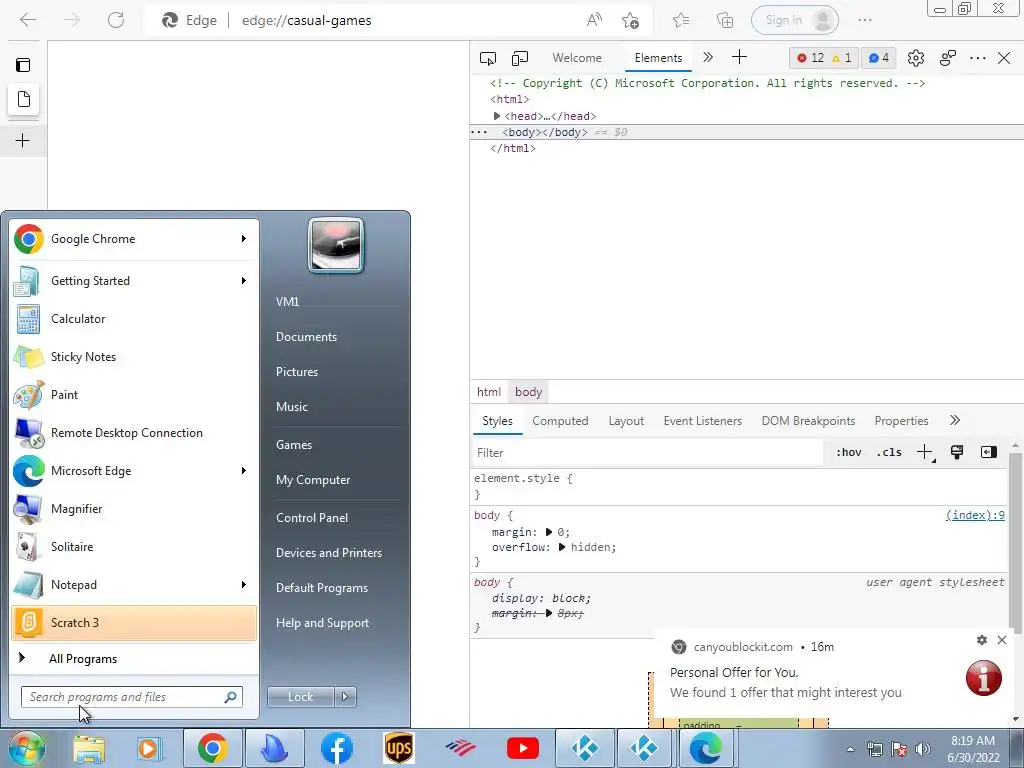Click the volume speaker tray icon
This screenshot has height=768, width=1024.
tap(923, 749)
